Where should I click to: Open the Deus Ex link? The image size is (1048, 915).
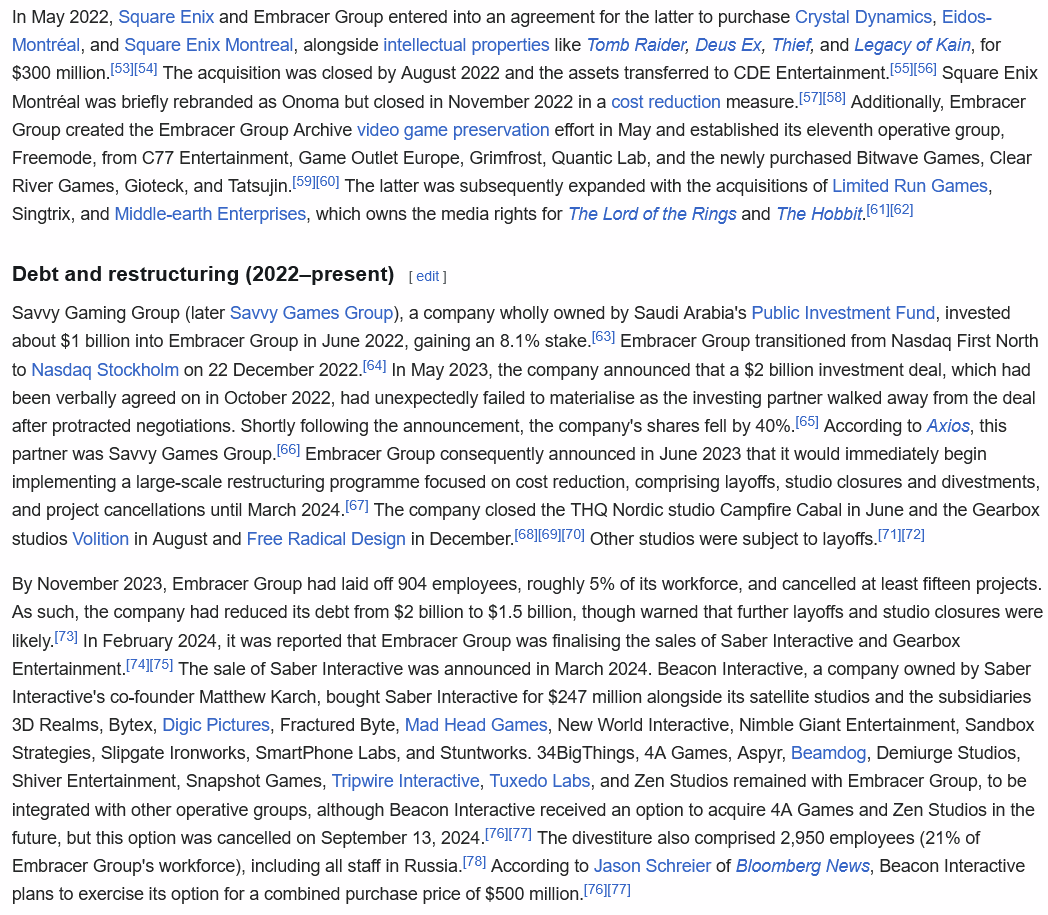728,45
